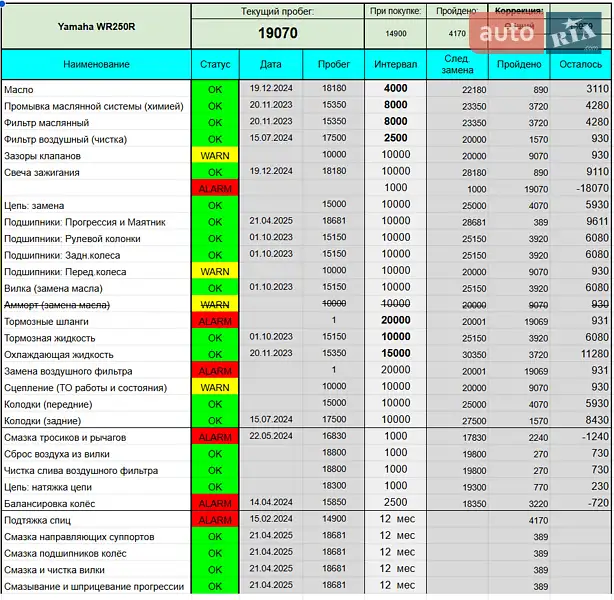Screen dimensions: 614x600
Task: Select interval 15000 for Охлаждающая жидкость
Action: tap(395, 354)
